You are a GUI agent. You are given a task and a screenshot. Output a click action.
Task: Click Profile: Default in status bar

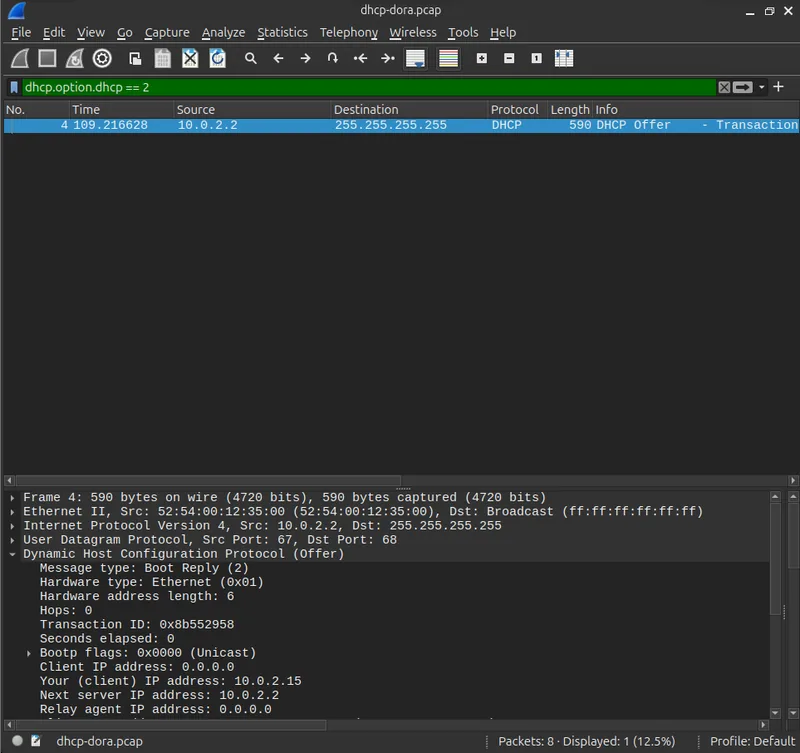[752, 741]
